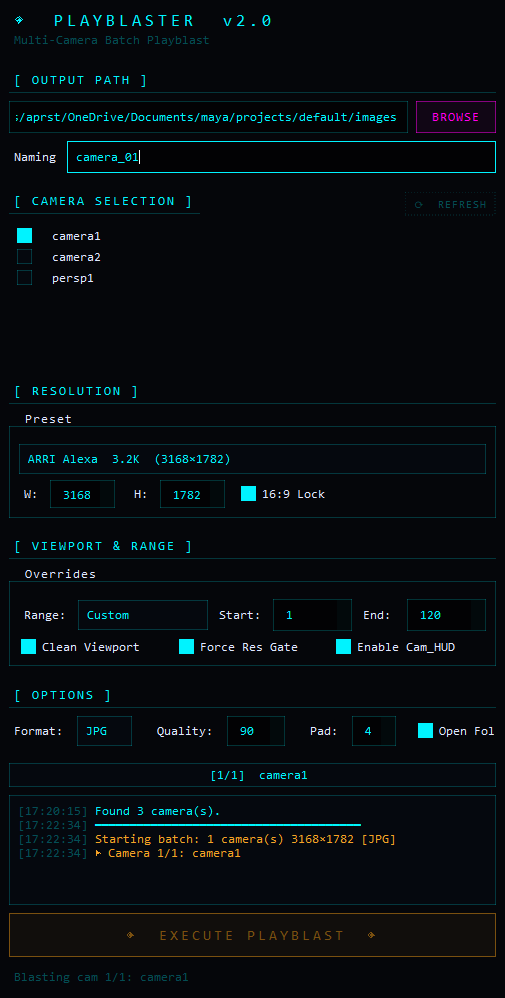Screen dimensions: 505x998
Task: Click the [1/1] camera1 progress bar
Action: click(x=252, y=775)
